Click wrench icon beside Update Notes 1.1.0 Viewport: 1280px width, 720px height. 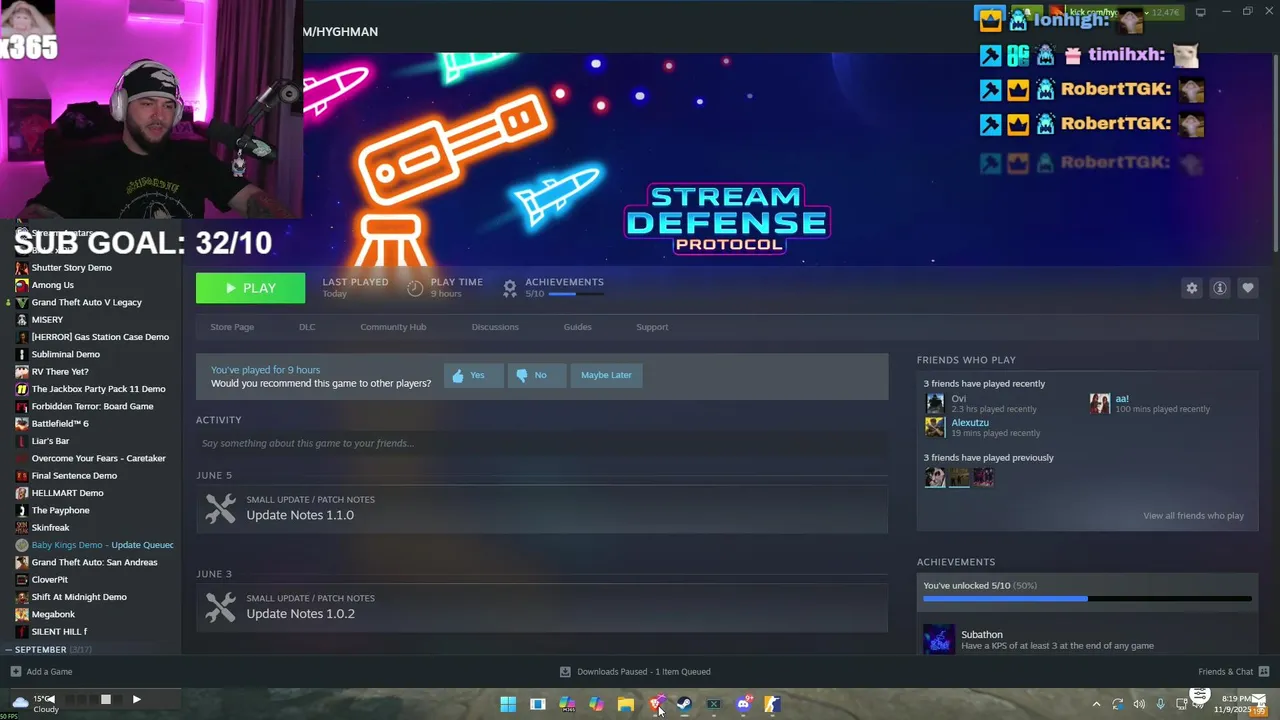pos(220,508)
